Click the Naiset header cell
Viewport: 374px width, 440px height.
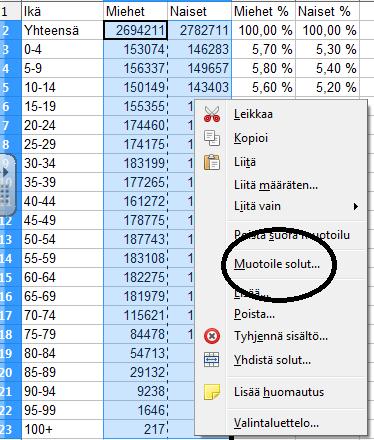[199, 12]
